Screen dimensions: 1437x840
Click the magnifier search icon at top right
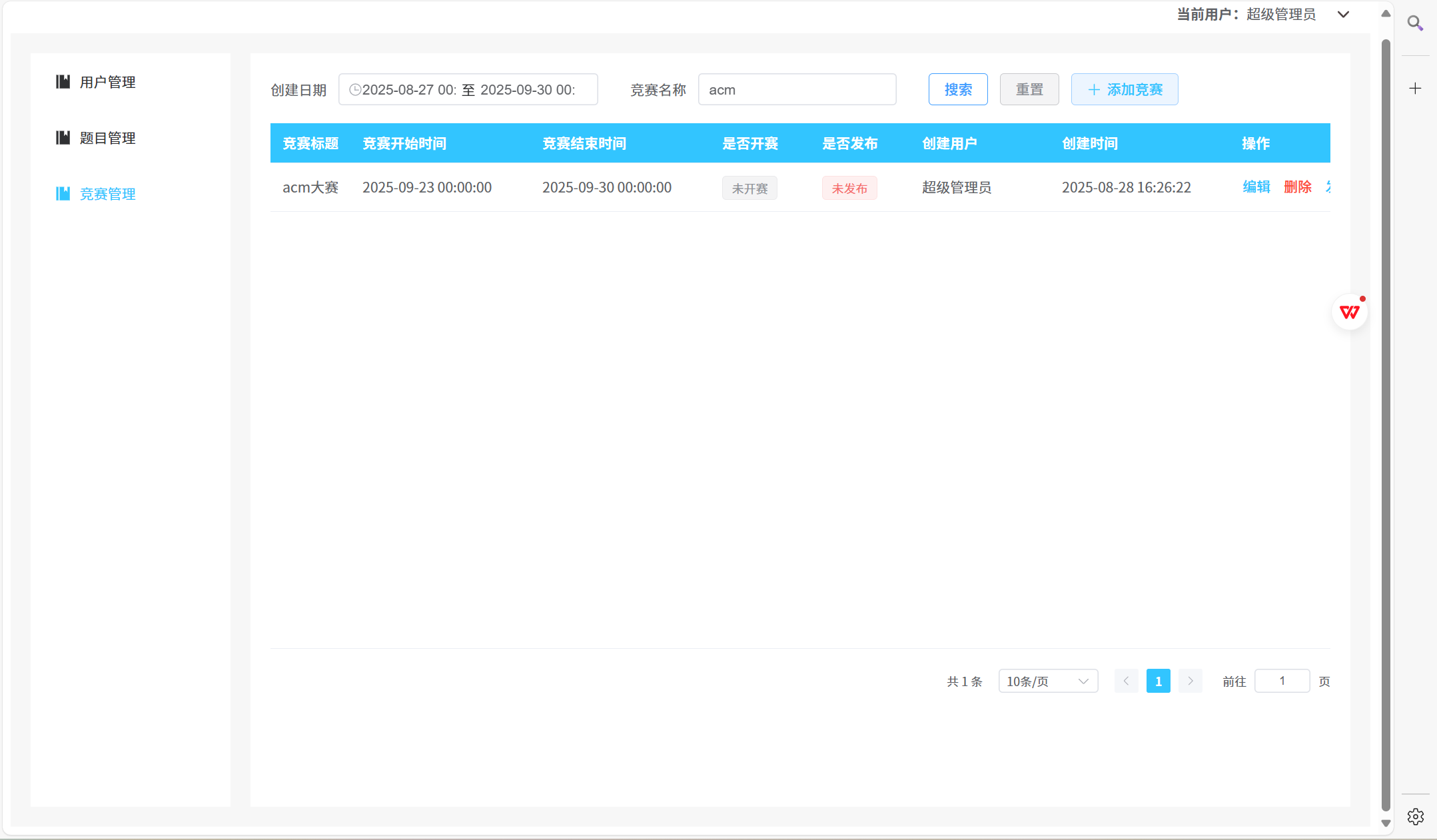pos(1415,23)
